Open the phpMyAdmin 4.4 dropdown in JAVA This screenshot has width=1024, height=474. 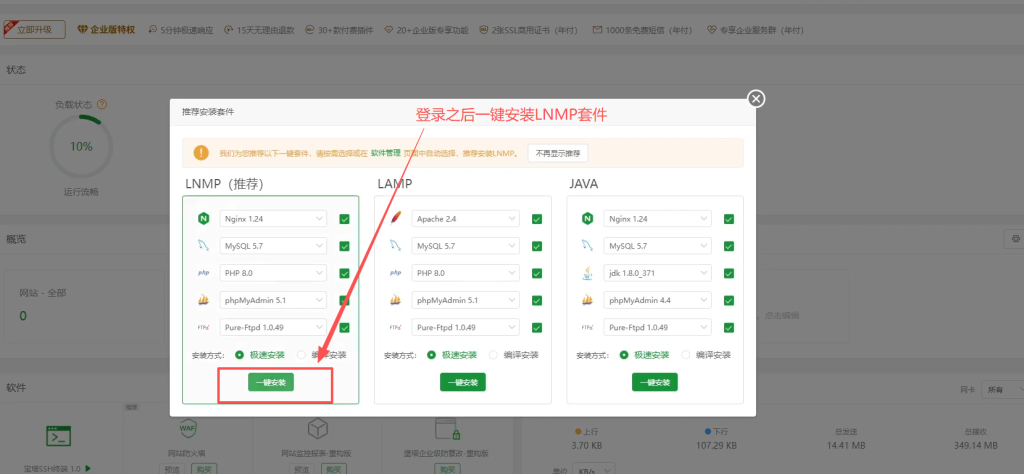click(658, 300)
